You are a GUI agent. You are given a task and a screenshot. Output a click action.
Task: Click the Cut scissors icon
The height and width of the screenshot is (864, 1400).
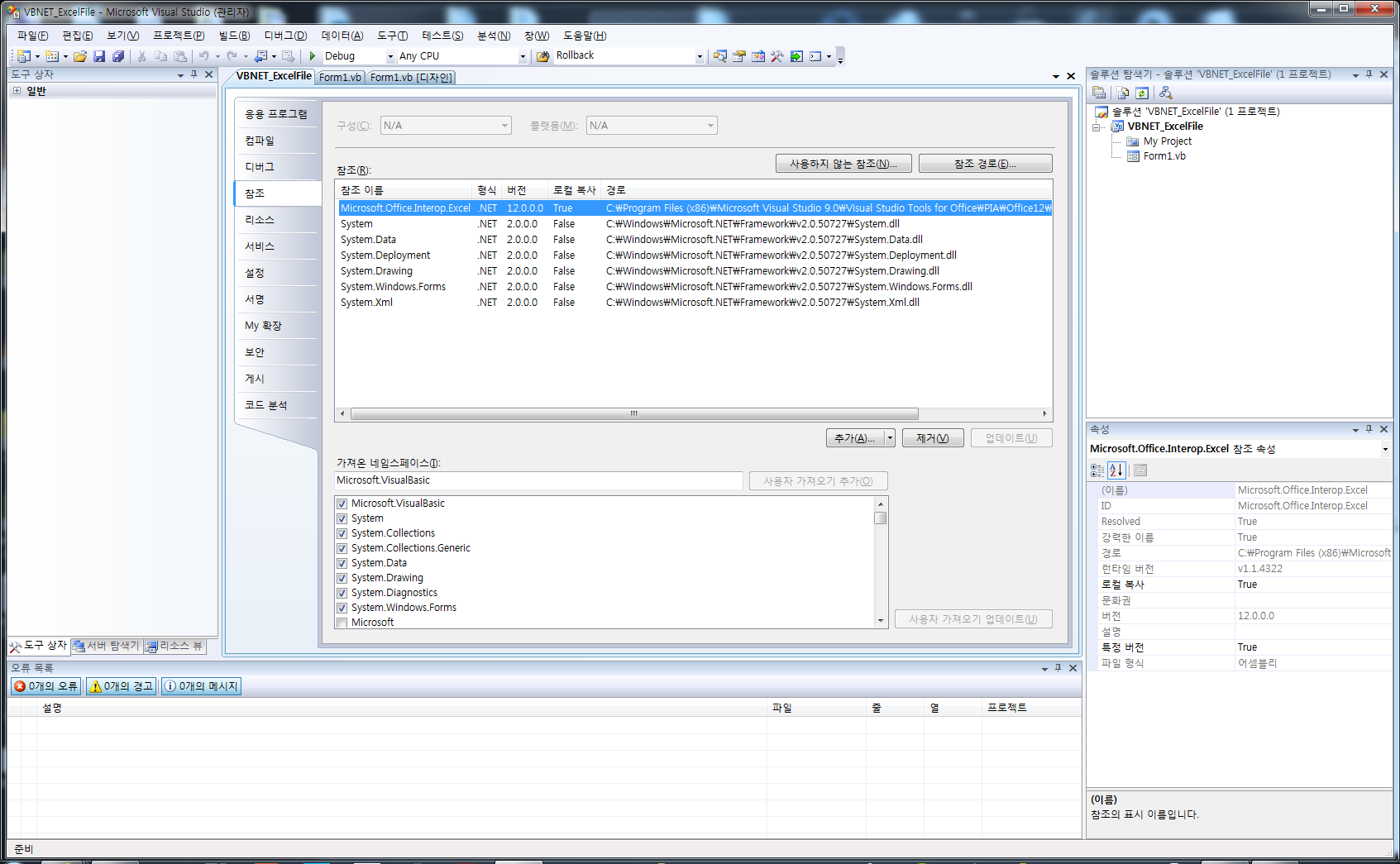click(x=141, y=56)
